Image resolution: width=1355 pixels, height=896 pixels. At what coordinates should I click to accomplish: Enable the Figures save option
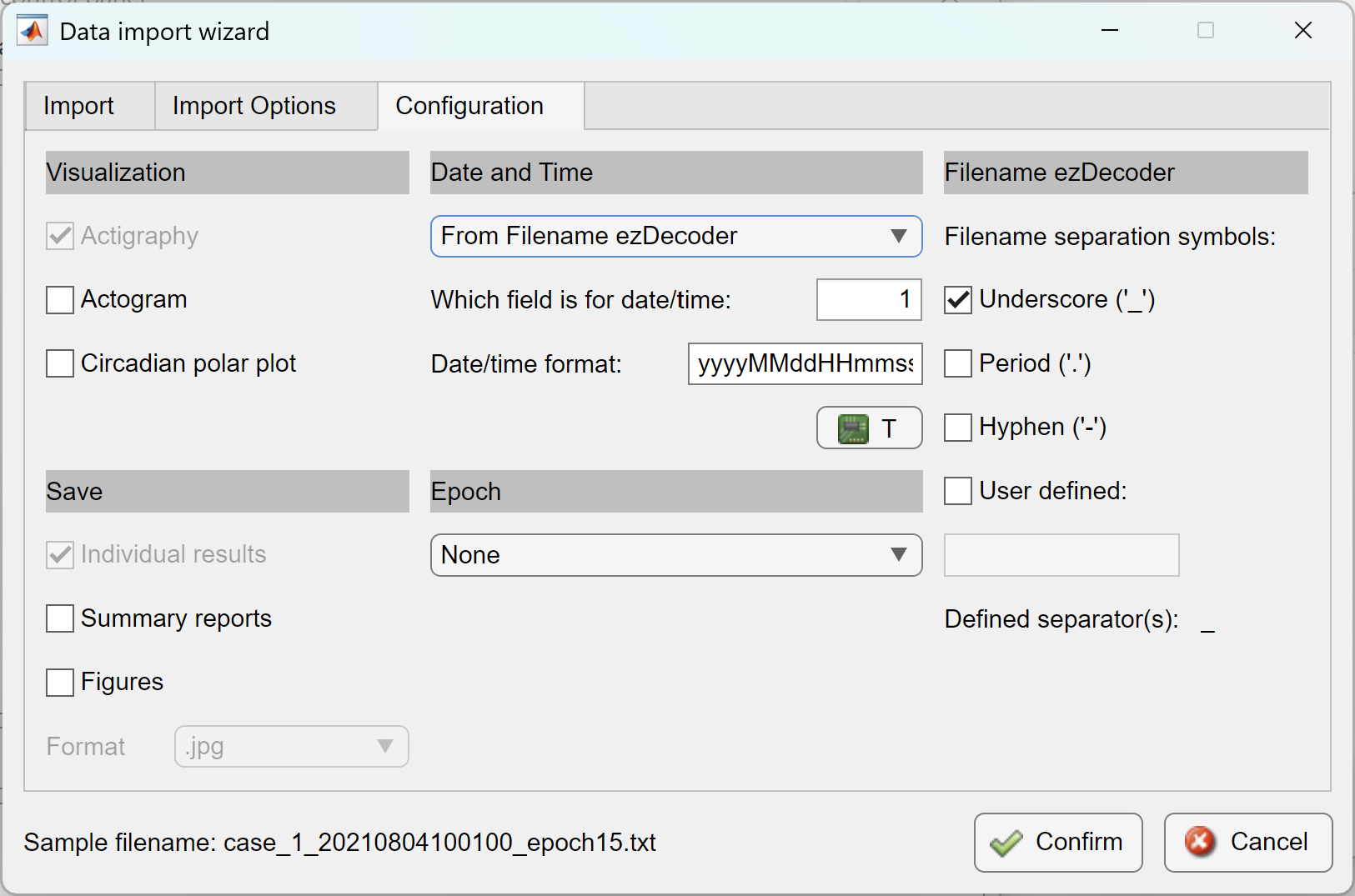pyautogui.click(x=59, y=682)
